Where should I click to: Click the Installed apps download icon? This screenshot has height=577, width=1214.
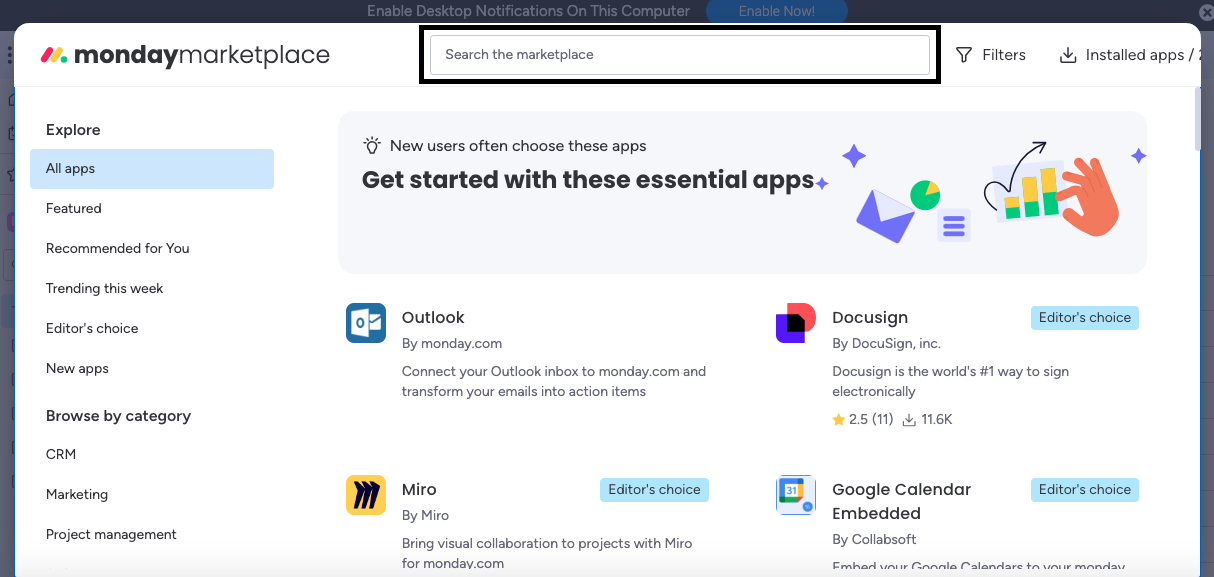[1068, 55]
